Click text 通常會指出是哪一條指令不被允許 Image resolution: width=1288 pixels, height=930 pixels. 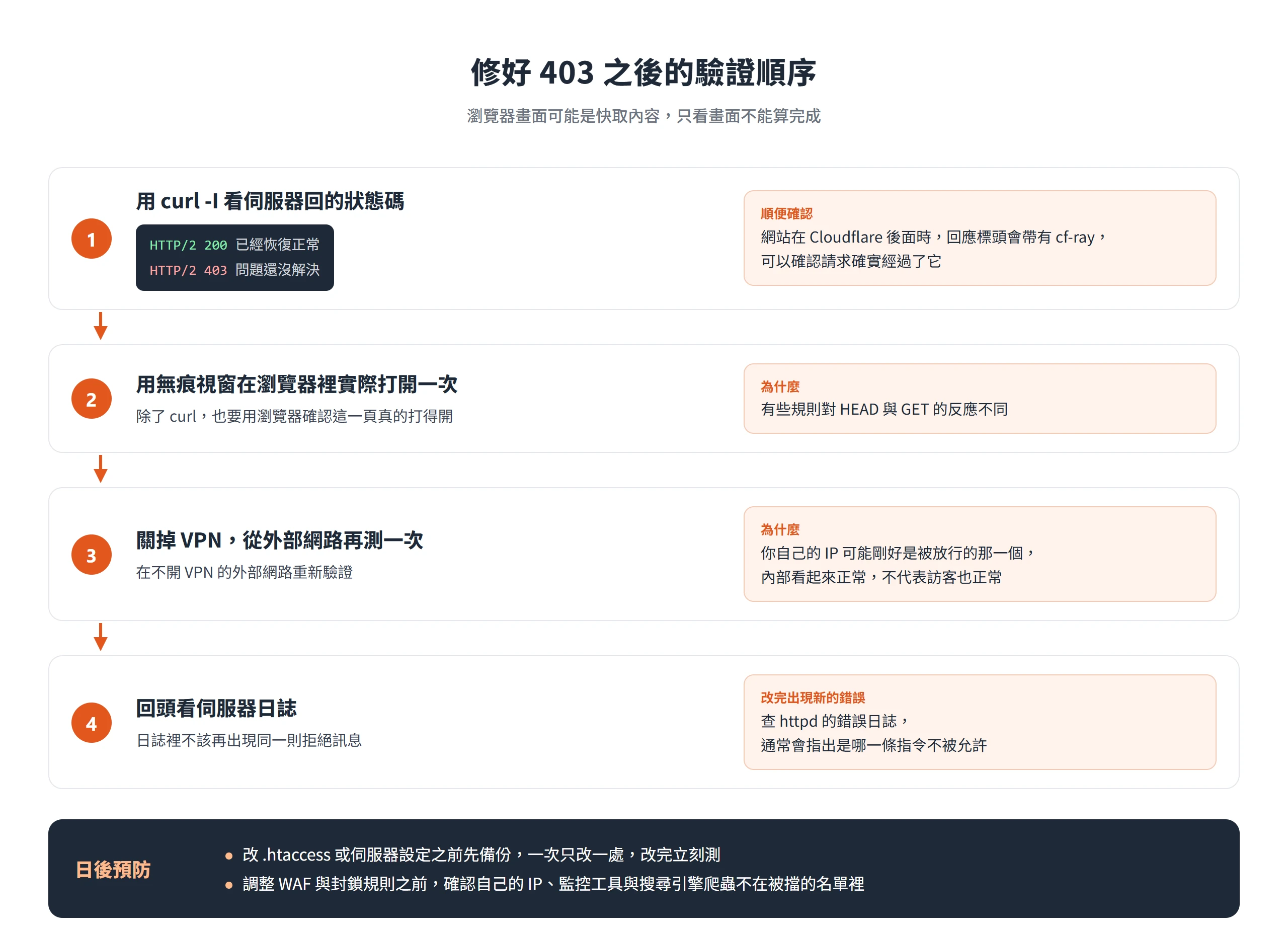click(x=873, y=745)
